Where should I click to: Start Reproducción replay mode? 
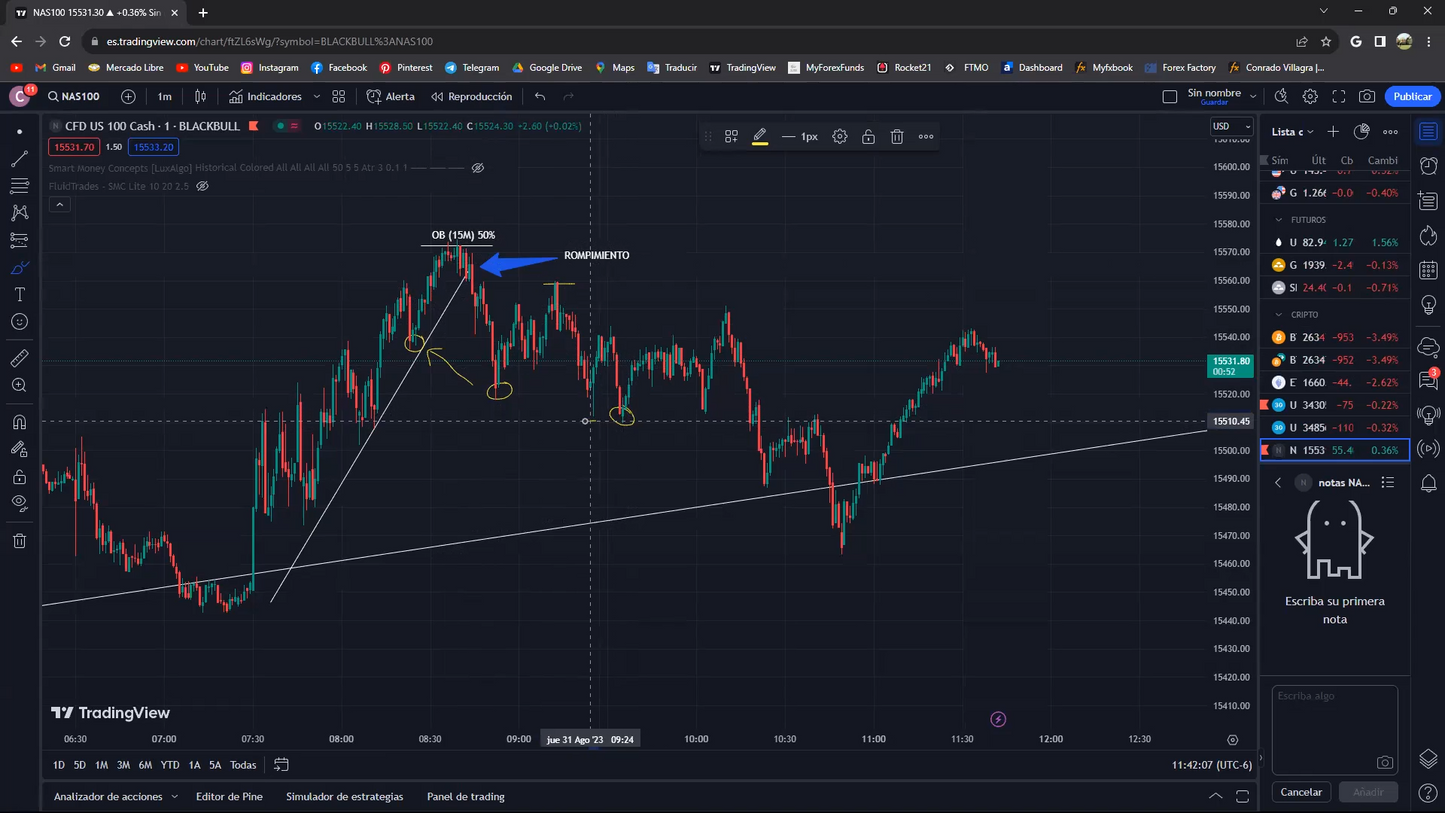tap(471, 97)
